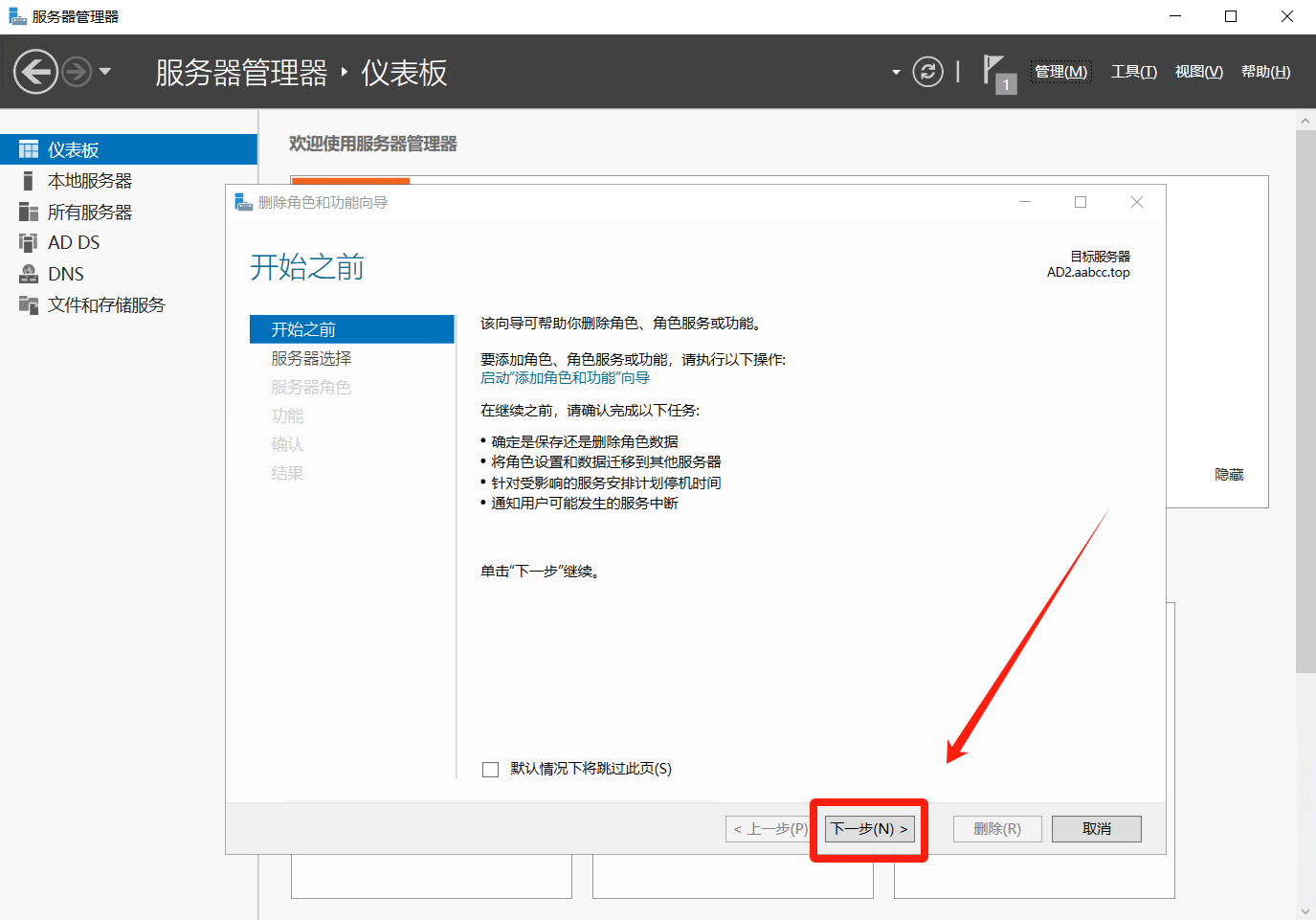Click the back navigation arrow icon
The height and width of the screenshot is (920, 1316).
[35, 72]
